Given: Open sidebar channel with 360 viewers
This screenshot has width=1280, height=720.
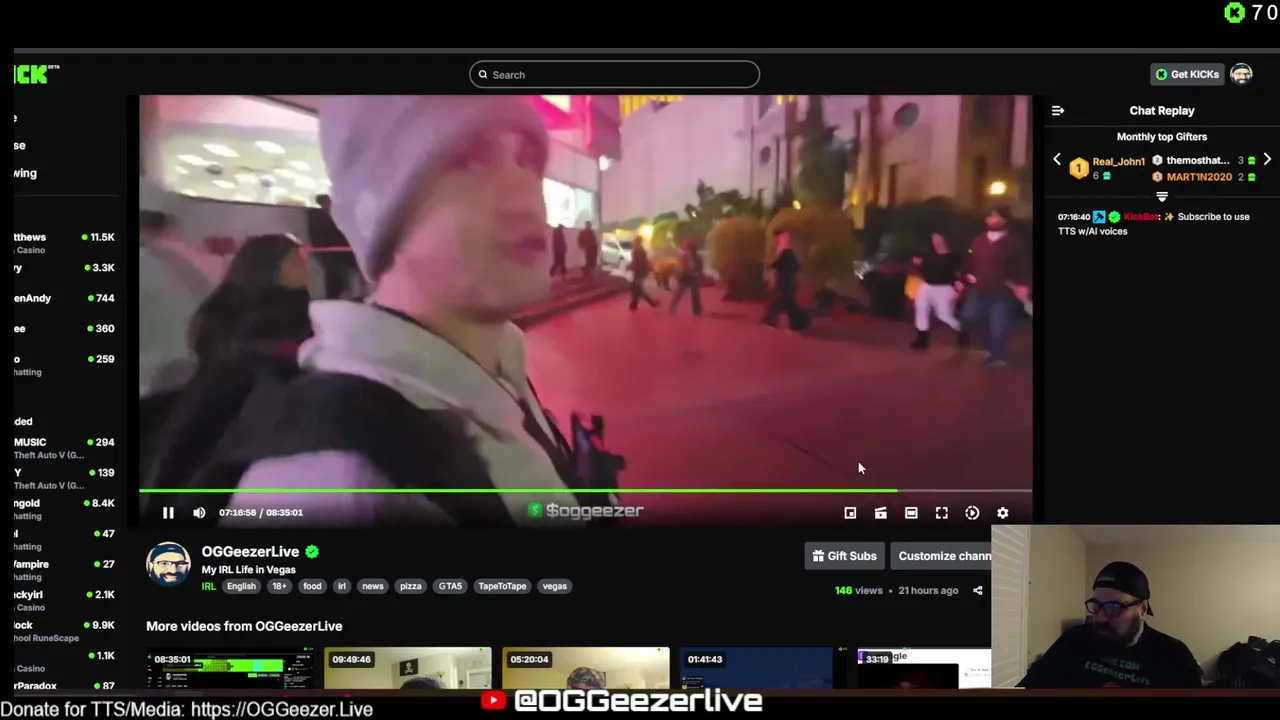Looking at the screenshot, I should pyautogui.click(x=65, y=329).
